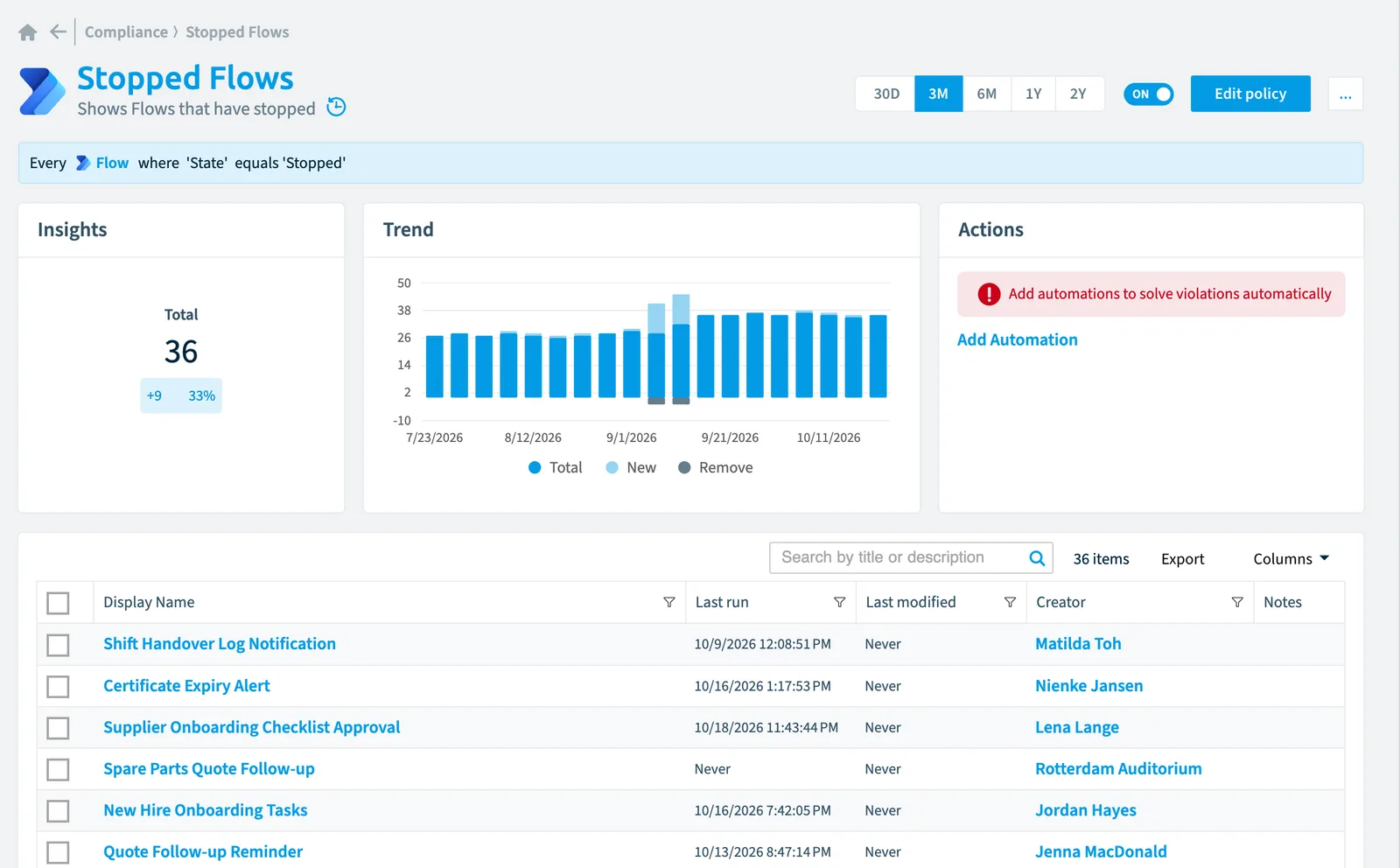Select the 2Y time range
1400x868 pixels.
coord(1078,94)
